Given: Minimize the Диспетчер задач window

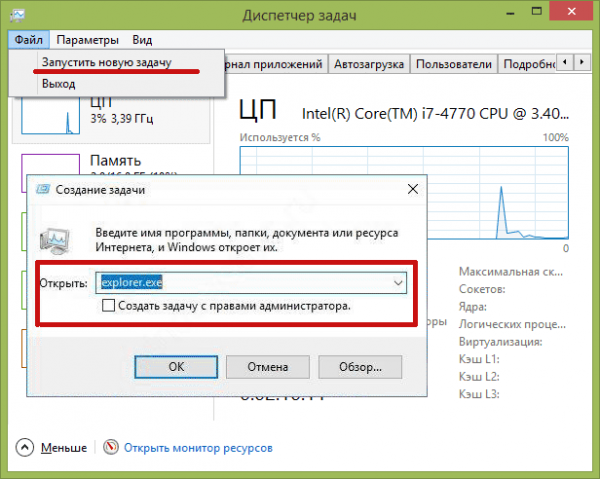Looking at the screenshot, I should pos(510,13).
